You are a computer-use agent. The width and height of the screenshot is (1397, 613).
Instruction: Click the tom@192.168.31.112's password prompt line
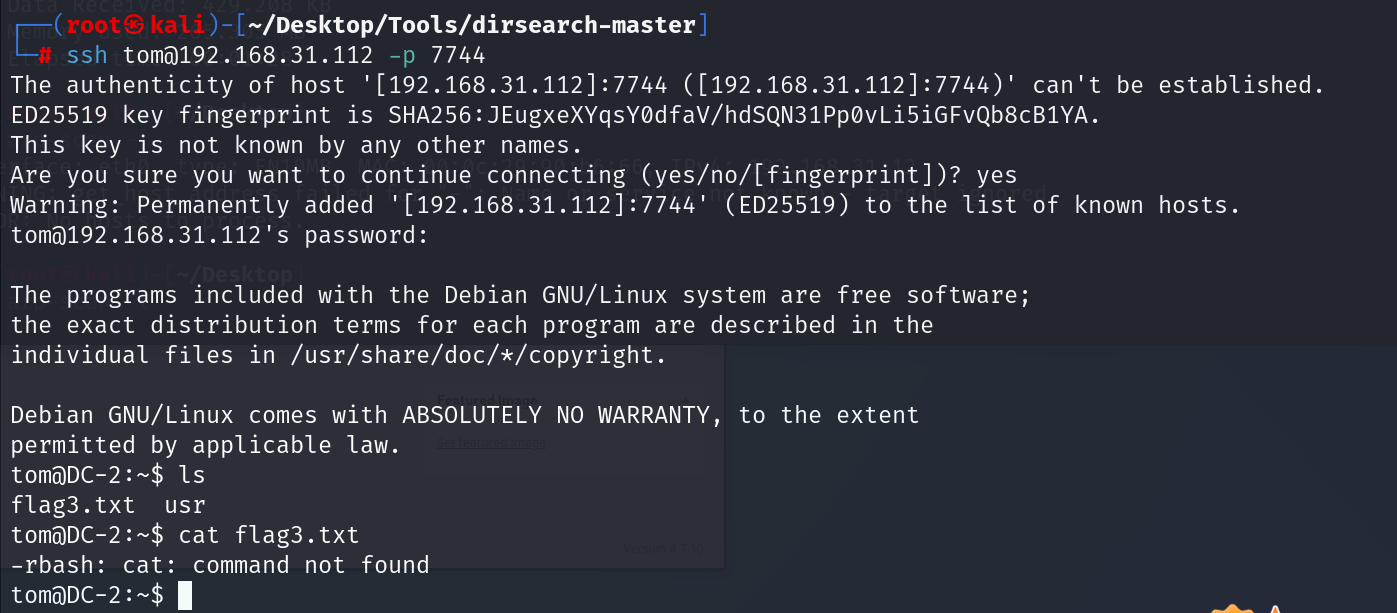pos(220,235)
